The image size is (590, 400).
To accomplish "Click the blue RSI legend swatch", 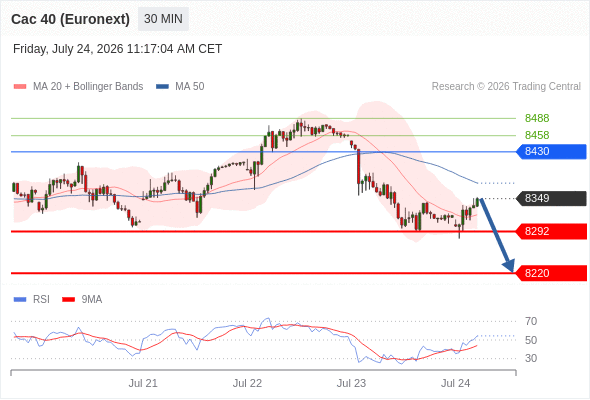I will [20, 300].
